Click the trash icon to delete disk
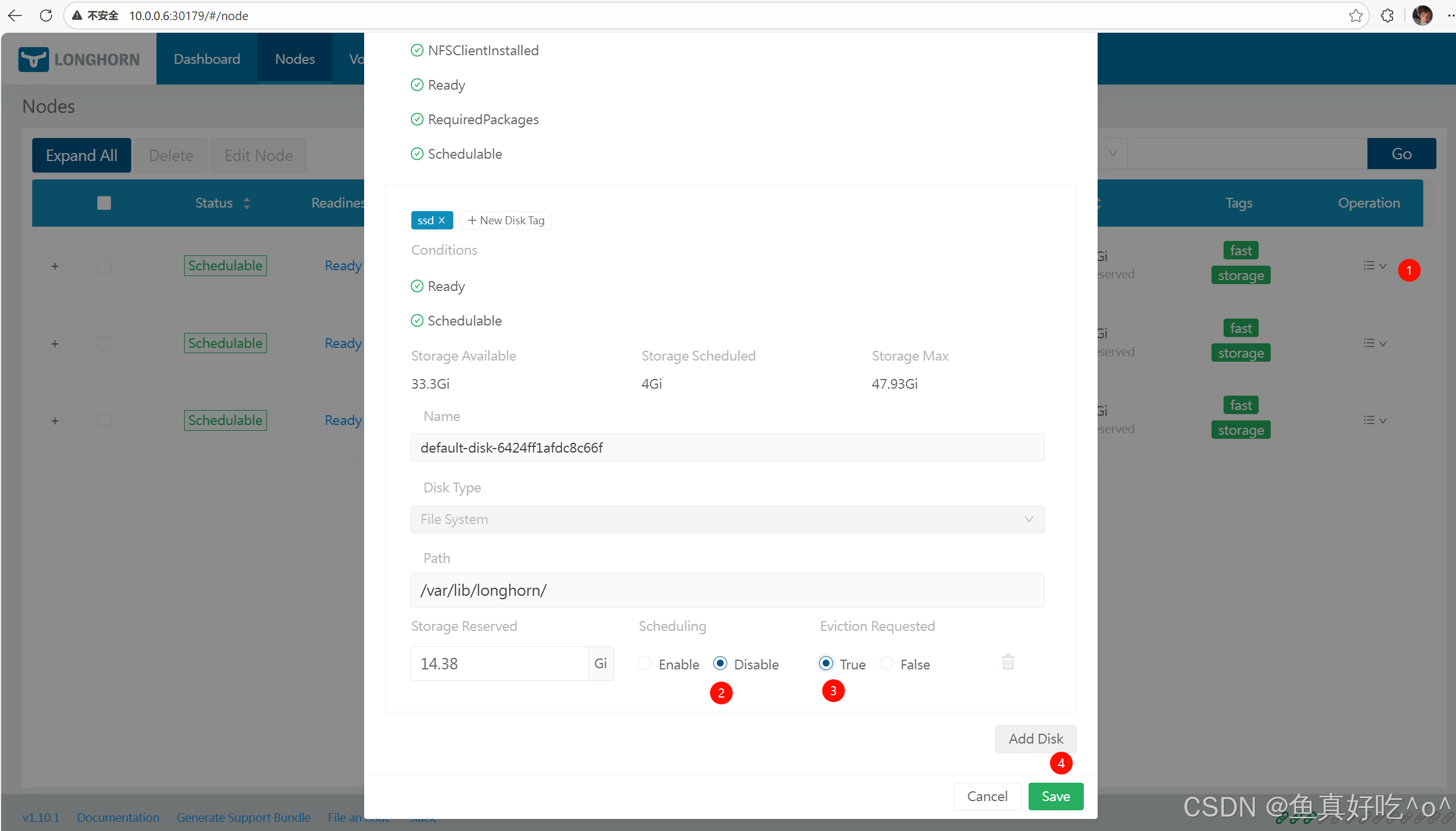 coord(1008,662)
